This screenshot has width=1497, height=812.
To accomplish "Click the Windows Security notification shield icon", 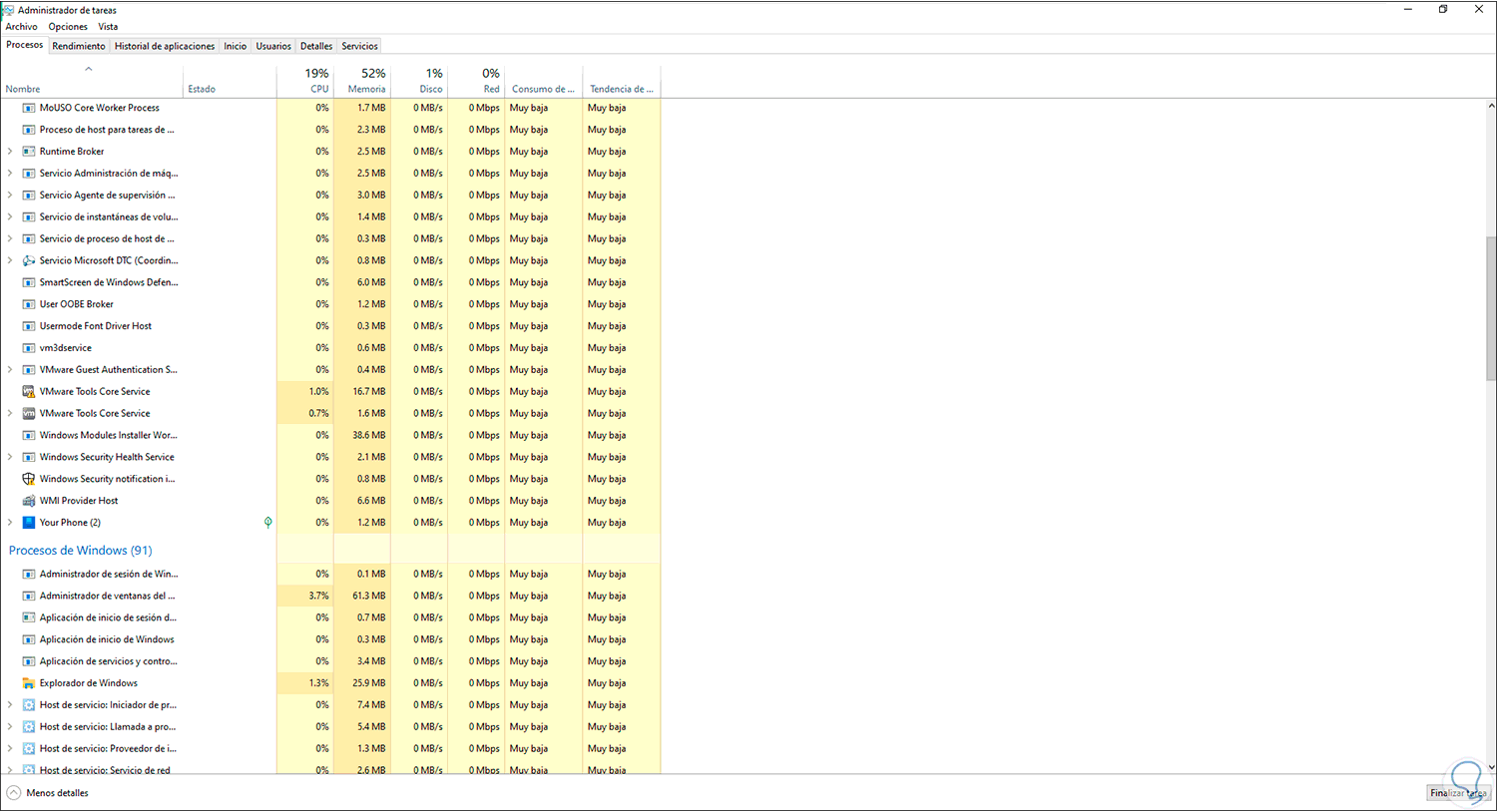I will coord(29,479).
